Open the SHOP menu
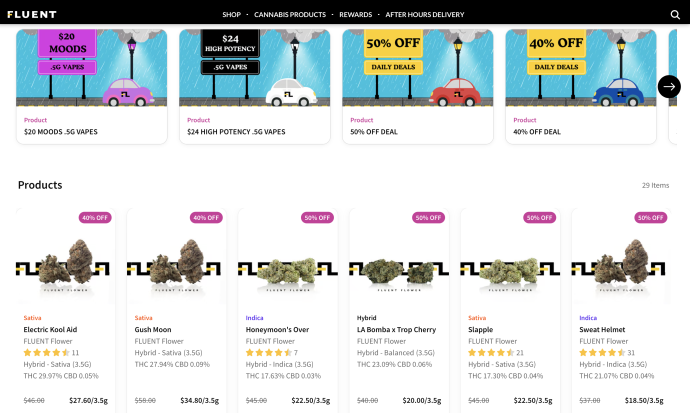Image resolution: width=690 pixels, height=413 pixels. pos(231,15)
